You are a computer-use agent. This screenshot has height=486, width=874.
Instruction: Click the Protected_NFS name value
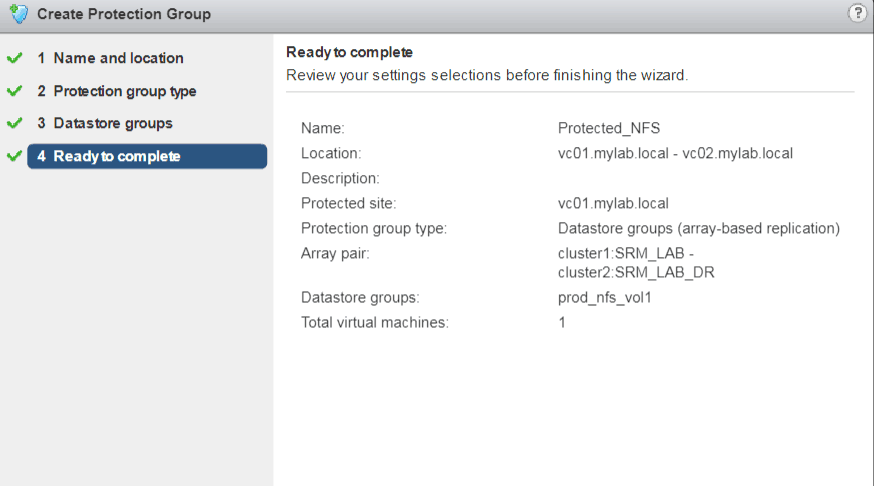click(608, 128)
